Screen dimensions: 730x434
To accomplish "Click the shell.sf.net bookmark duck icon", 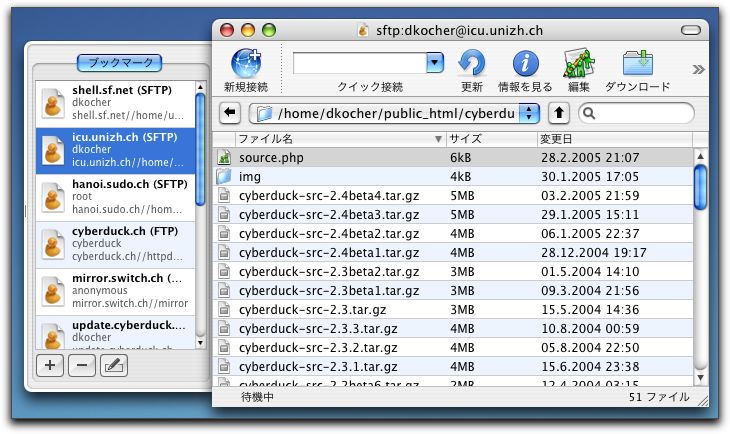I will (x=53, y=103).
